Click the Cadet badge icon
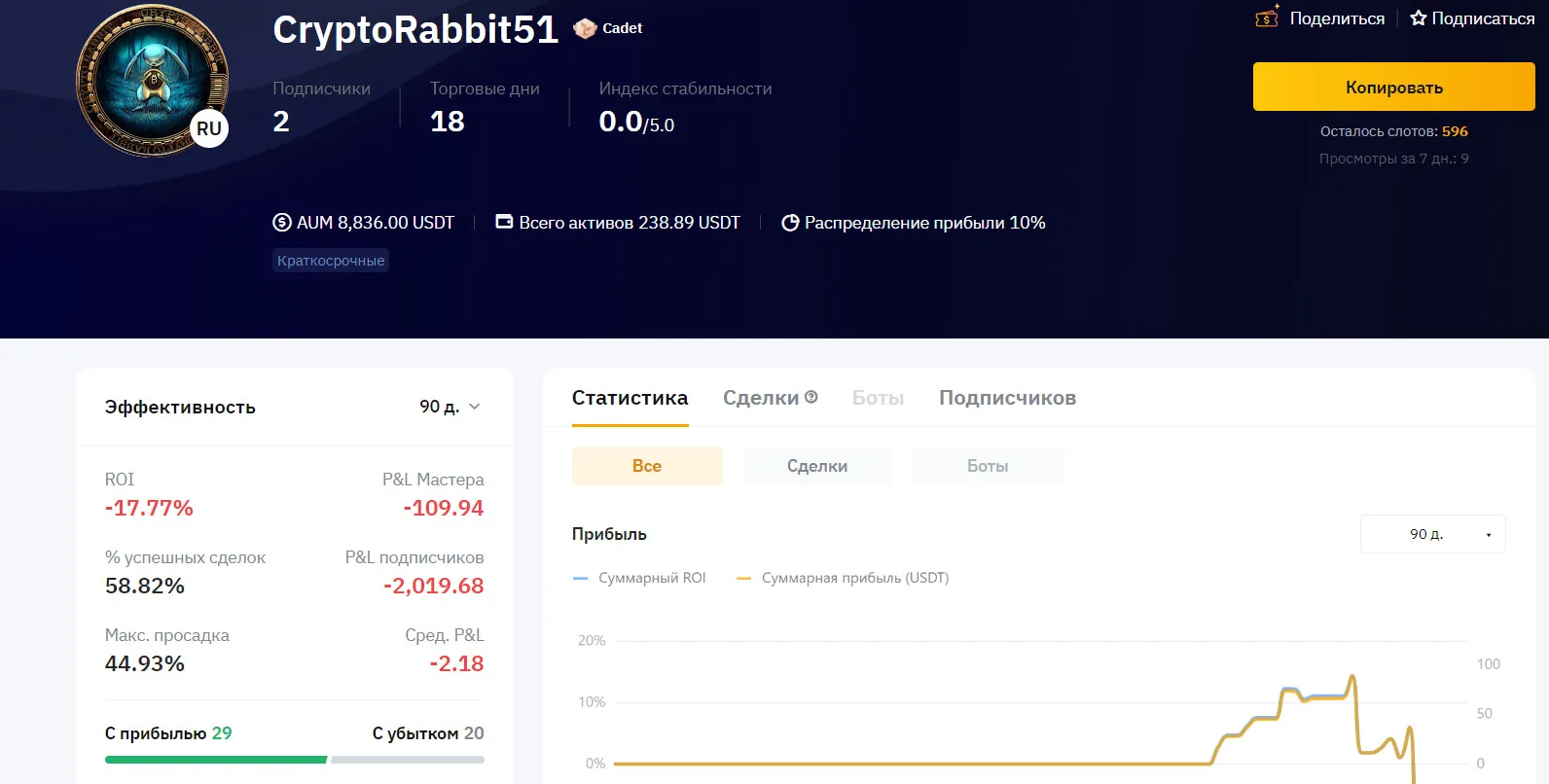 585,28
